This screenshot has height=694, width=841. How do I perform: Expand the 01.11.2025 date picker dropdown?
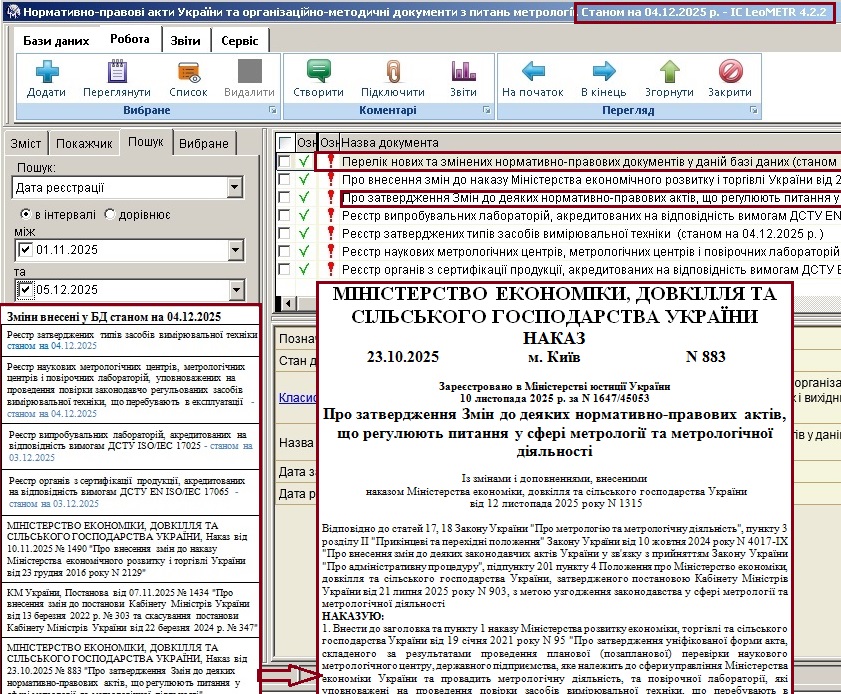235,250
